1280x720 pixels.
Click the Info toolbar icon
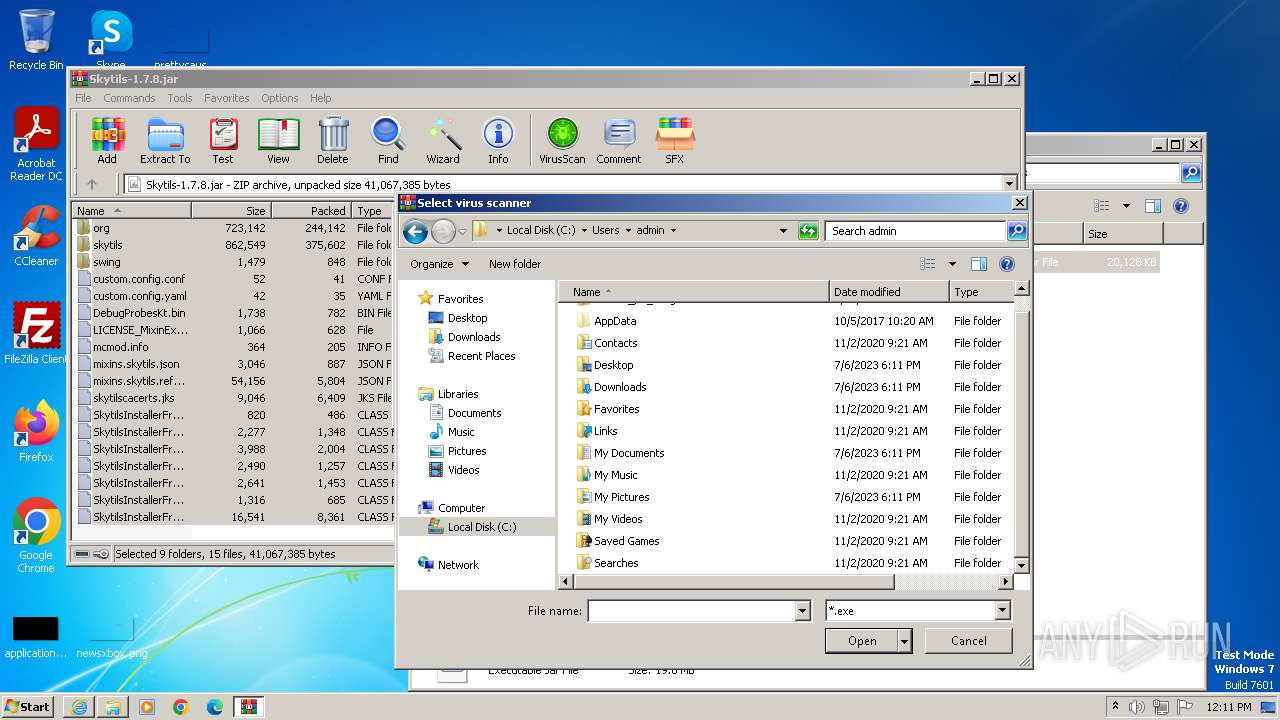tap(498, 140)
